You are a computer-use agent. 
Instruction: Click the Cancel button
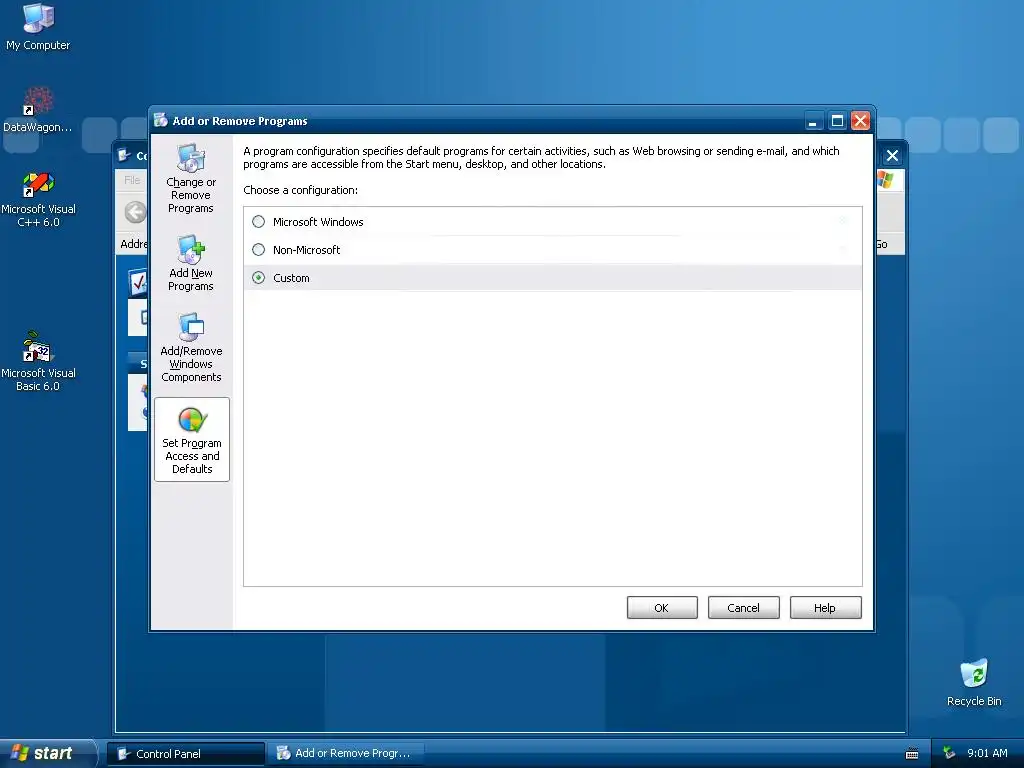tap(743, 607)
